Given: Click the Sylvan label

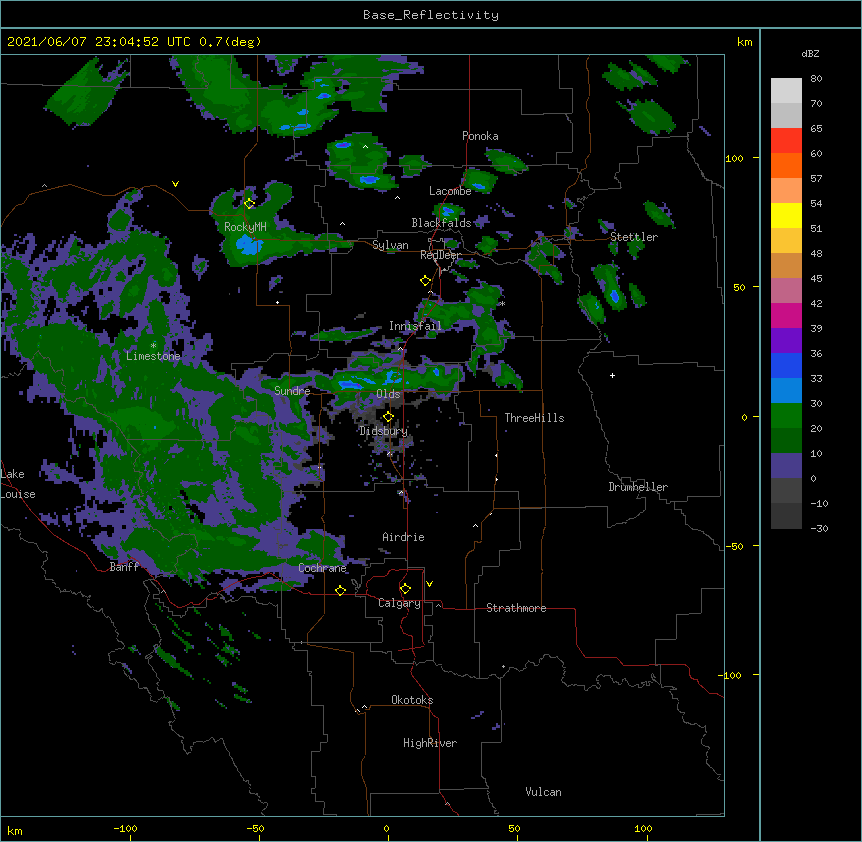Looking at the screenshot, I should [x=390, y=245].
